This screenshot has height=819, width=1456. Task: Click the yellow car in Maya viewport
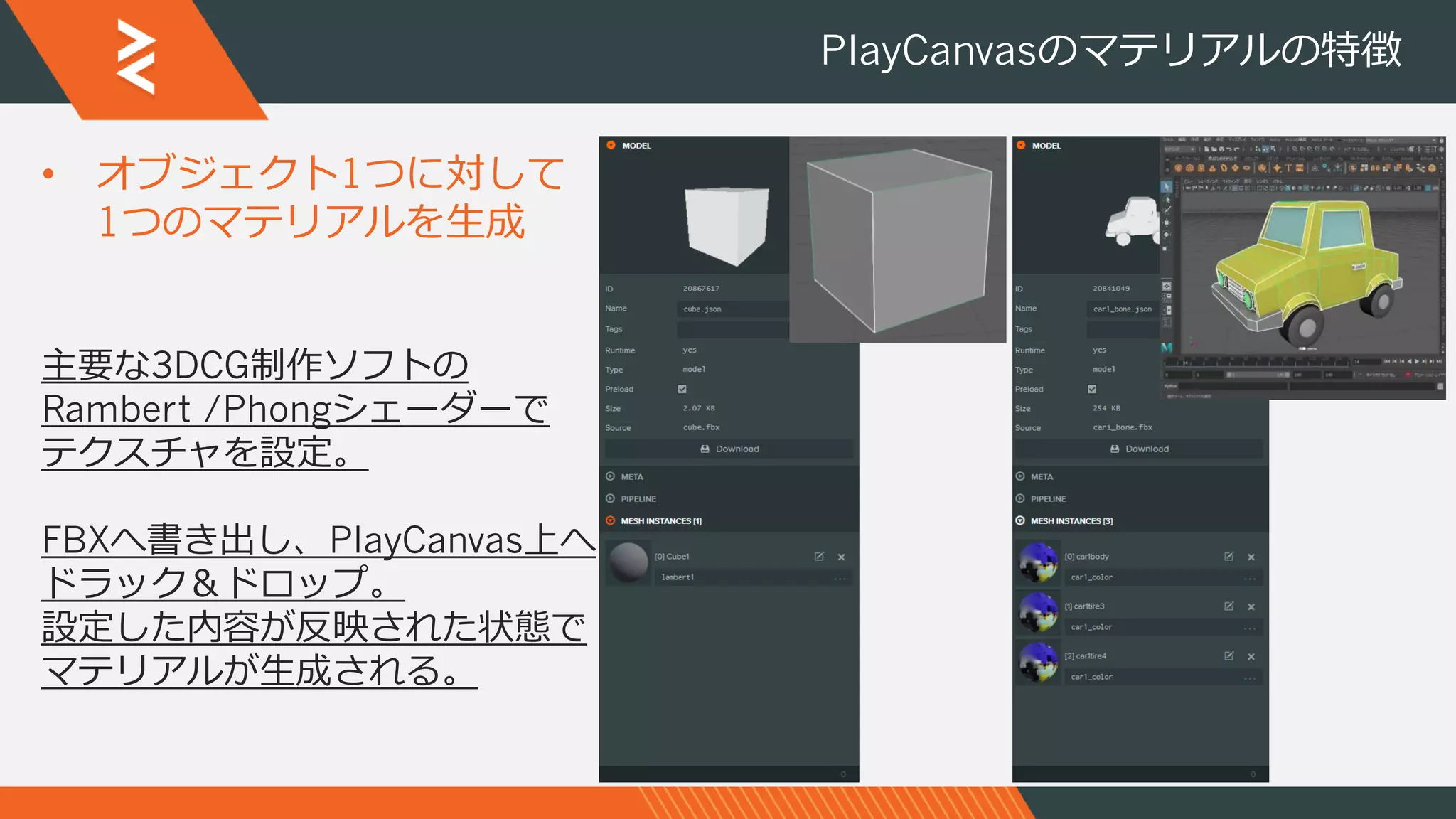pyautogui.click(x=1307, y=274)
